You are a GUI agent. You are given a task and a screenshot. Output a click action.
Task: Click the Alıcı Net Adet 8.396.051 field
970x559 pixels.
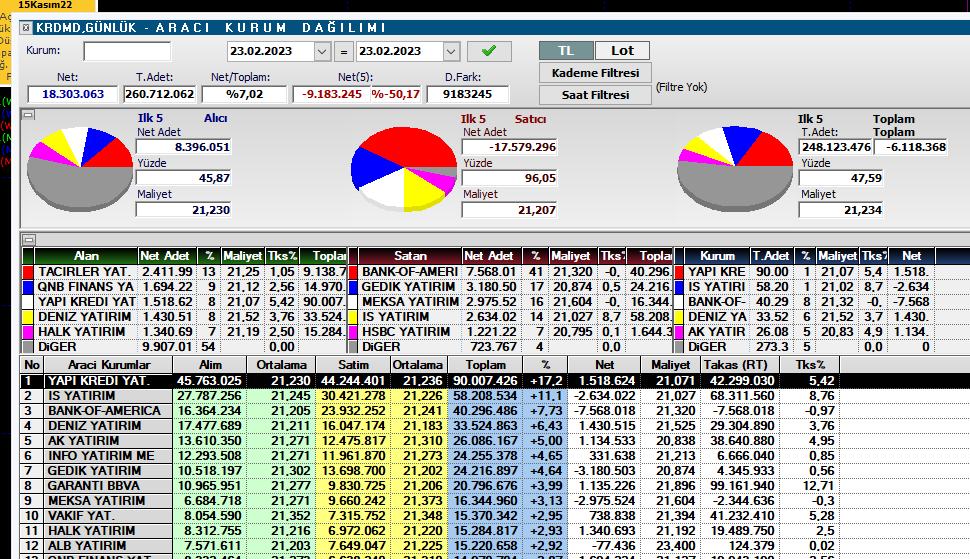183,147
